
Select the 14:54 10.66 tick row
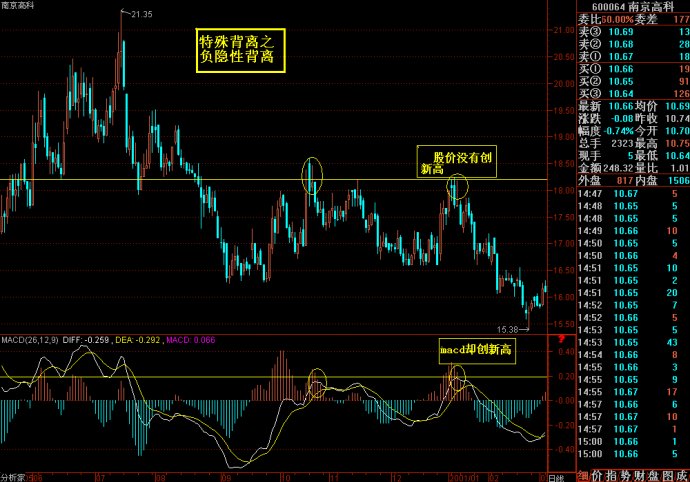(x=628, y=355)
